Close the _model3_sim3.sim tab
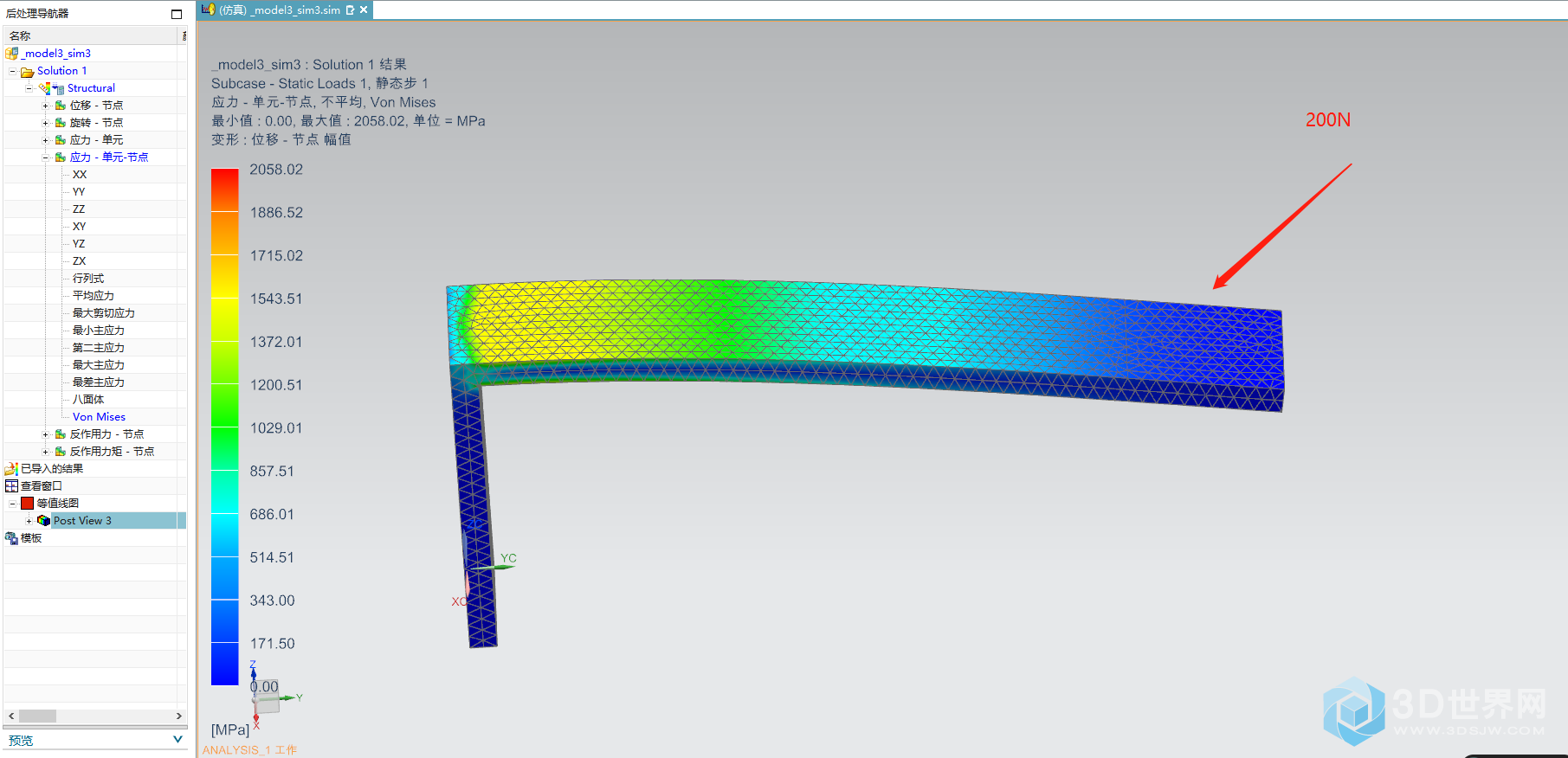The image size is (1568, 758). coord(364,10)
